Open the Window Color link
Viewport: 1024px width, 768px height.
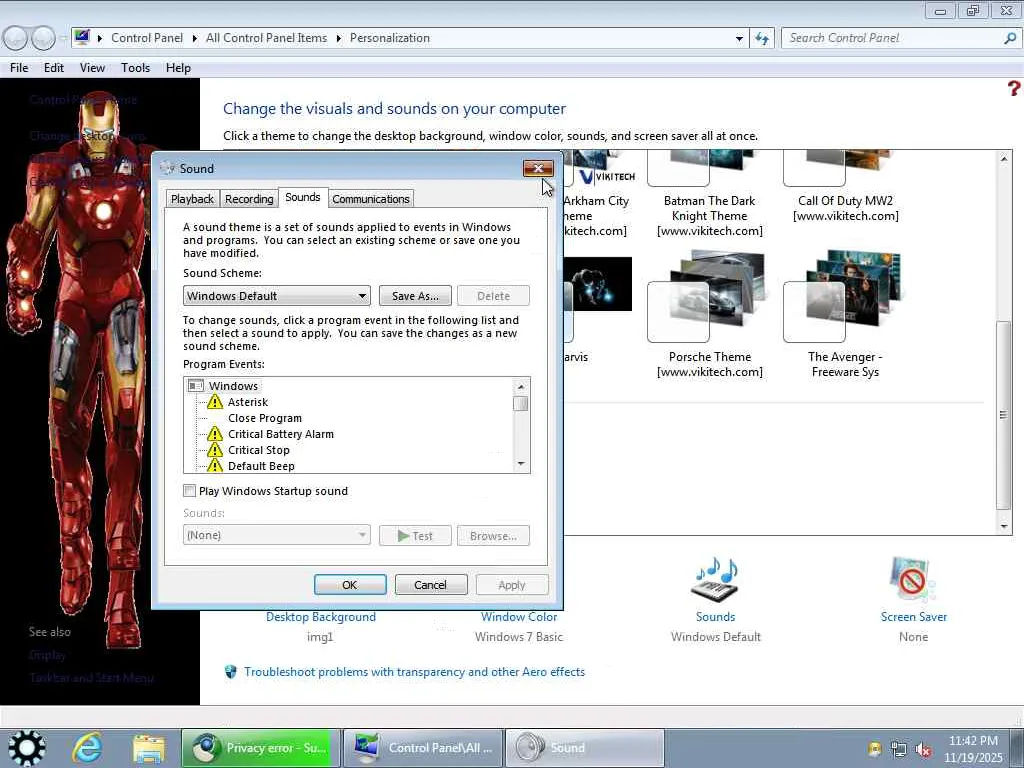[x=519, y=616]
